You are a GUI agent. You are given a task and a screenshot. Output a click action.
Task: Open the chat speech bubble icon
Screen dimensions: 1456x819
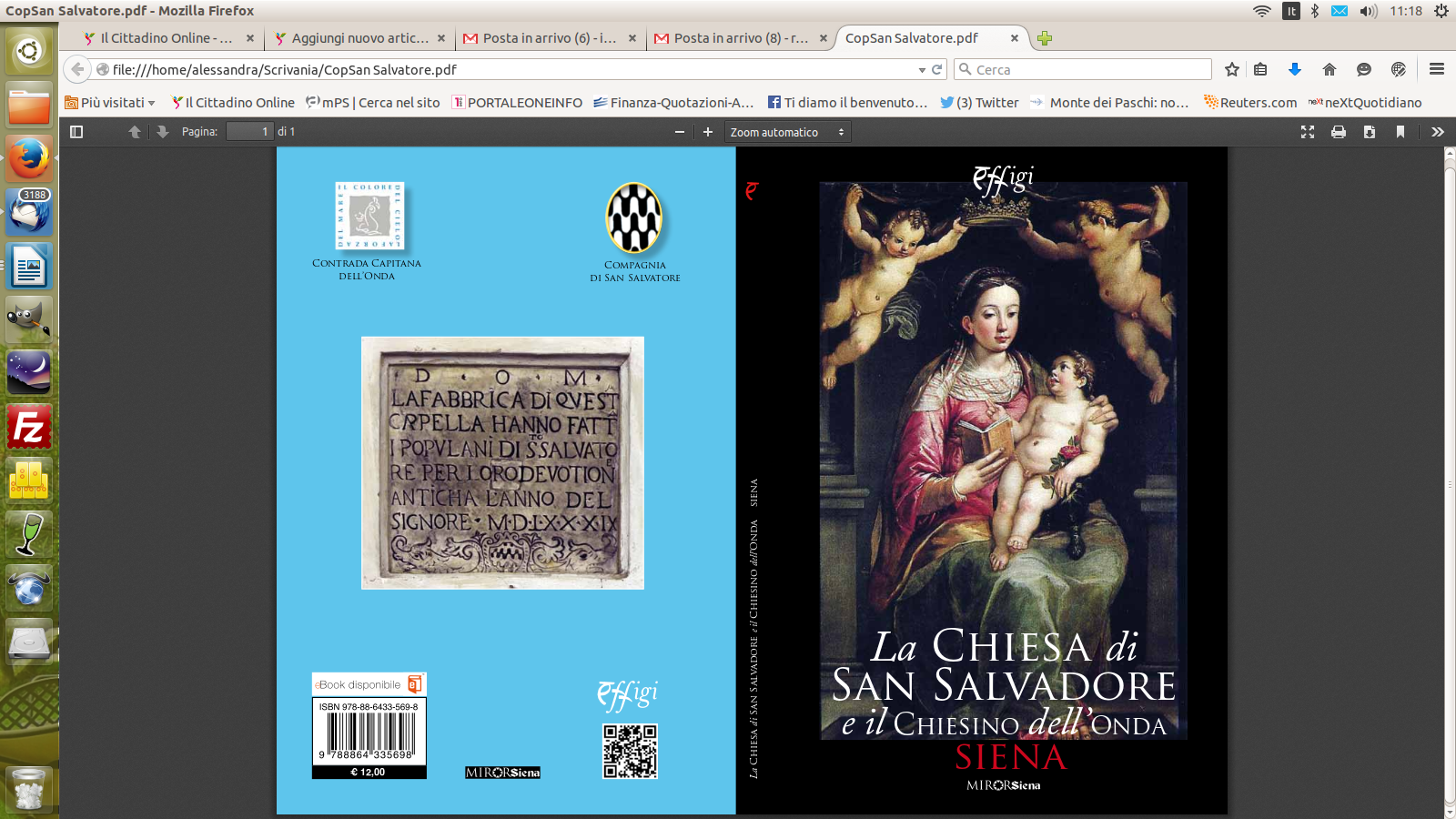point(1363,69)
